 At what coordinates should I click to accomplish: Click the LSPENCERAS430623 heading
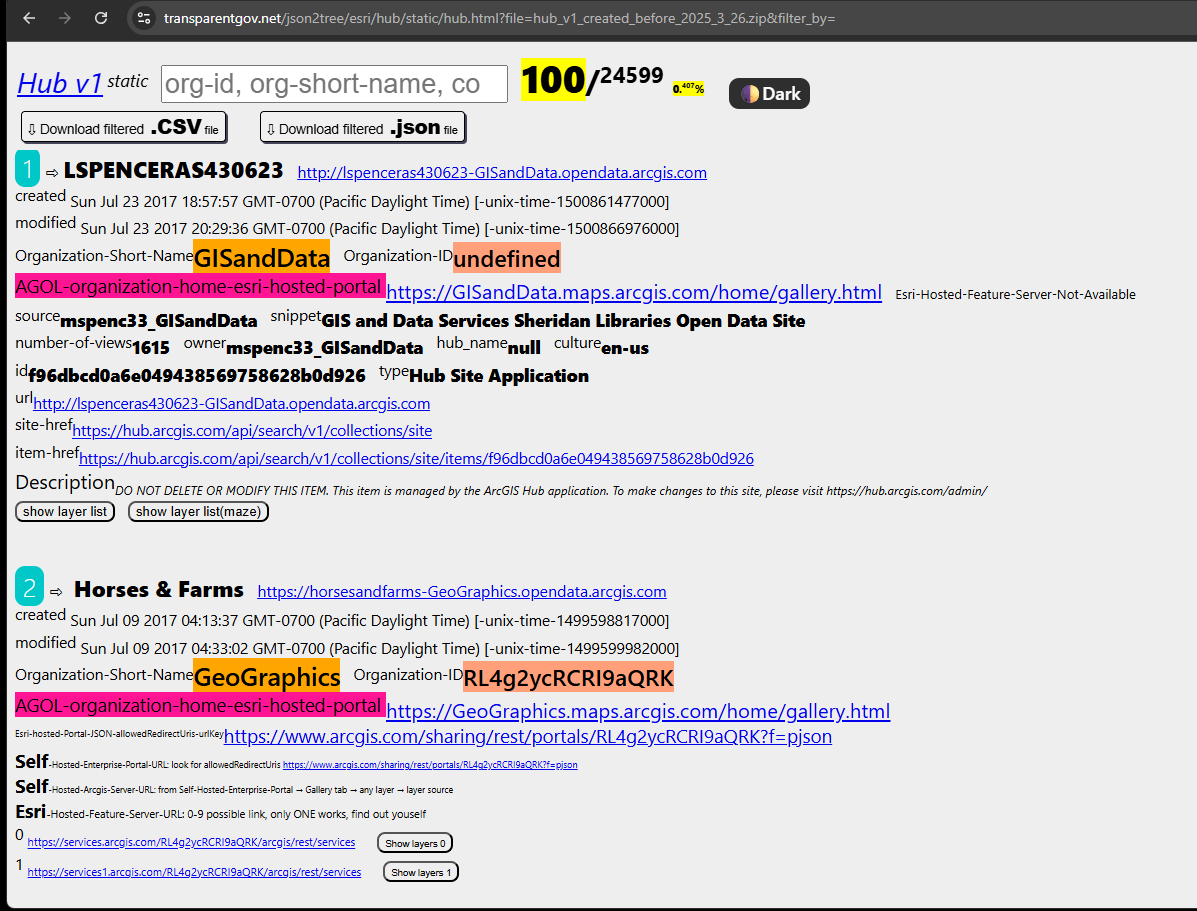pos(173,170)
